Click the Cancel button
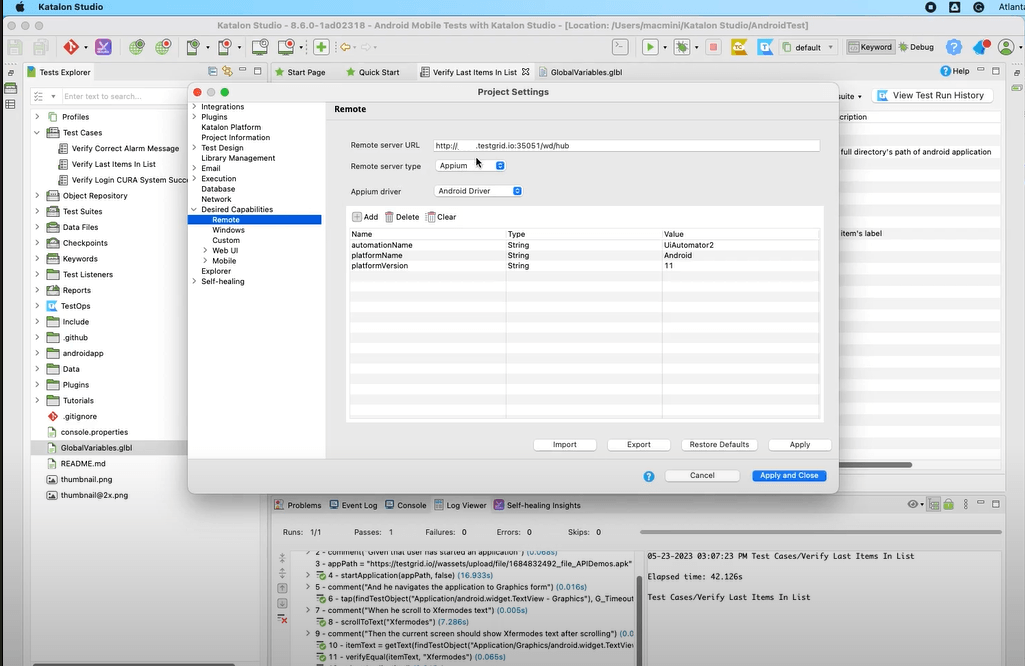The height and width of the screenshot is (666, 1025). pos(702,476)
